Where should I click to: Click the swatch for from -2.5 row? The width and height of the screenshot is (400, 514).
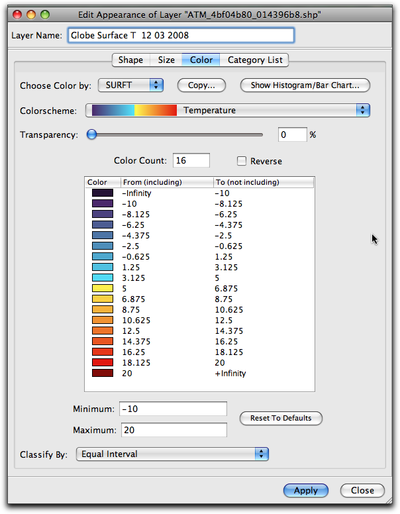(103, 246)
